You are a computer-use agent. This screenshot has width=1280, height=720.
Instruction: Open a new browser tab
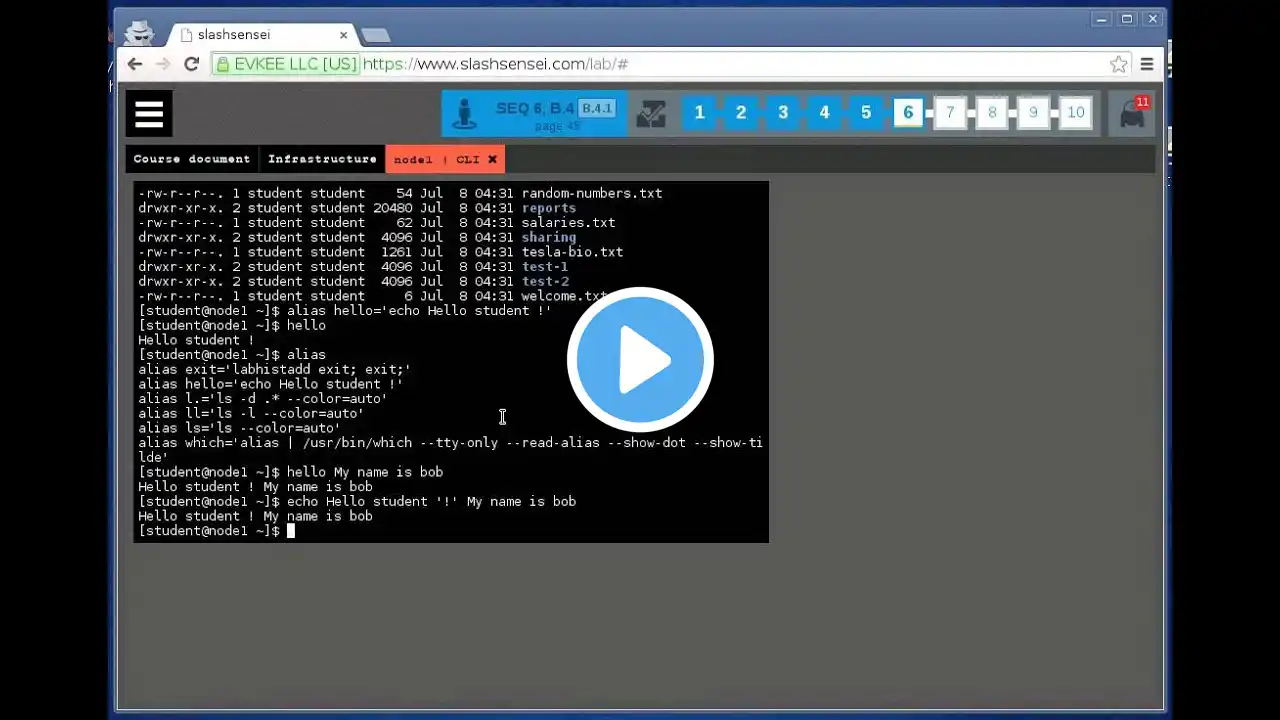point(375,35)
